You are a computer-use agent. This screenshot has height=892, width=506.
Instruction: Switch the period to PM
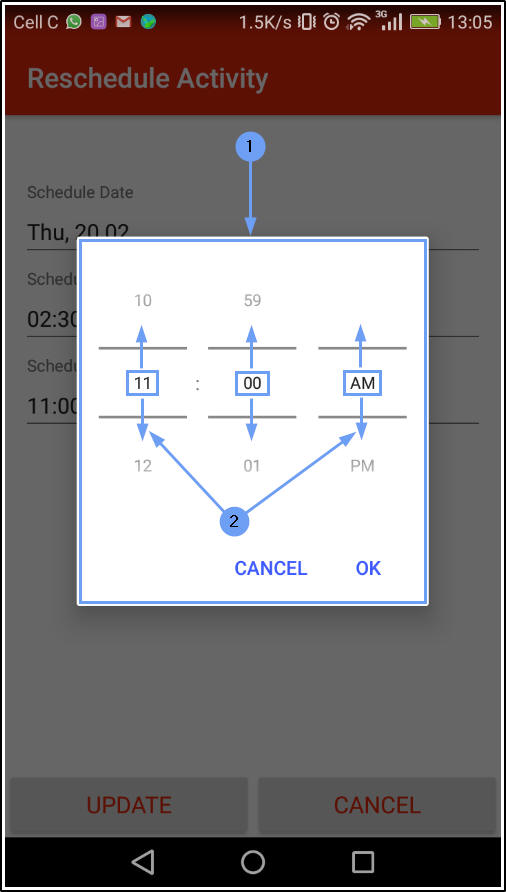pos(363,466)
